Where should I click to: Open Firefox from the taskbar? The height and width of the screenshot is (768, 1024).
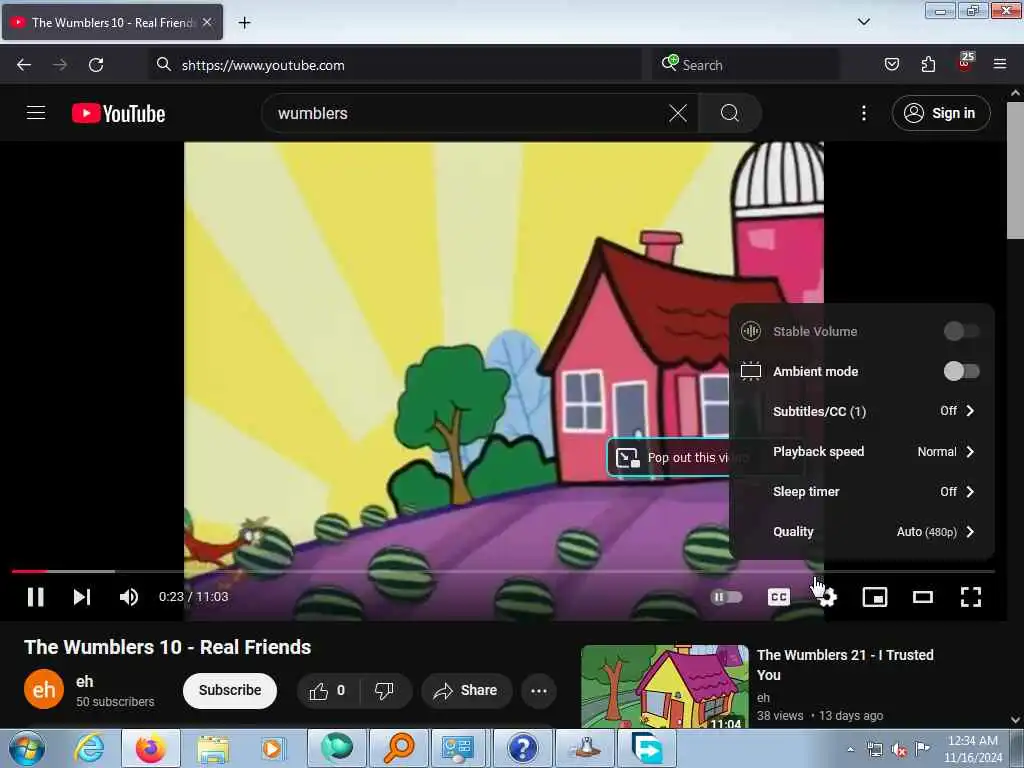(x=151, y=748)
